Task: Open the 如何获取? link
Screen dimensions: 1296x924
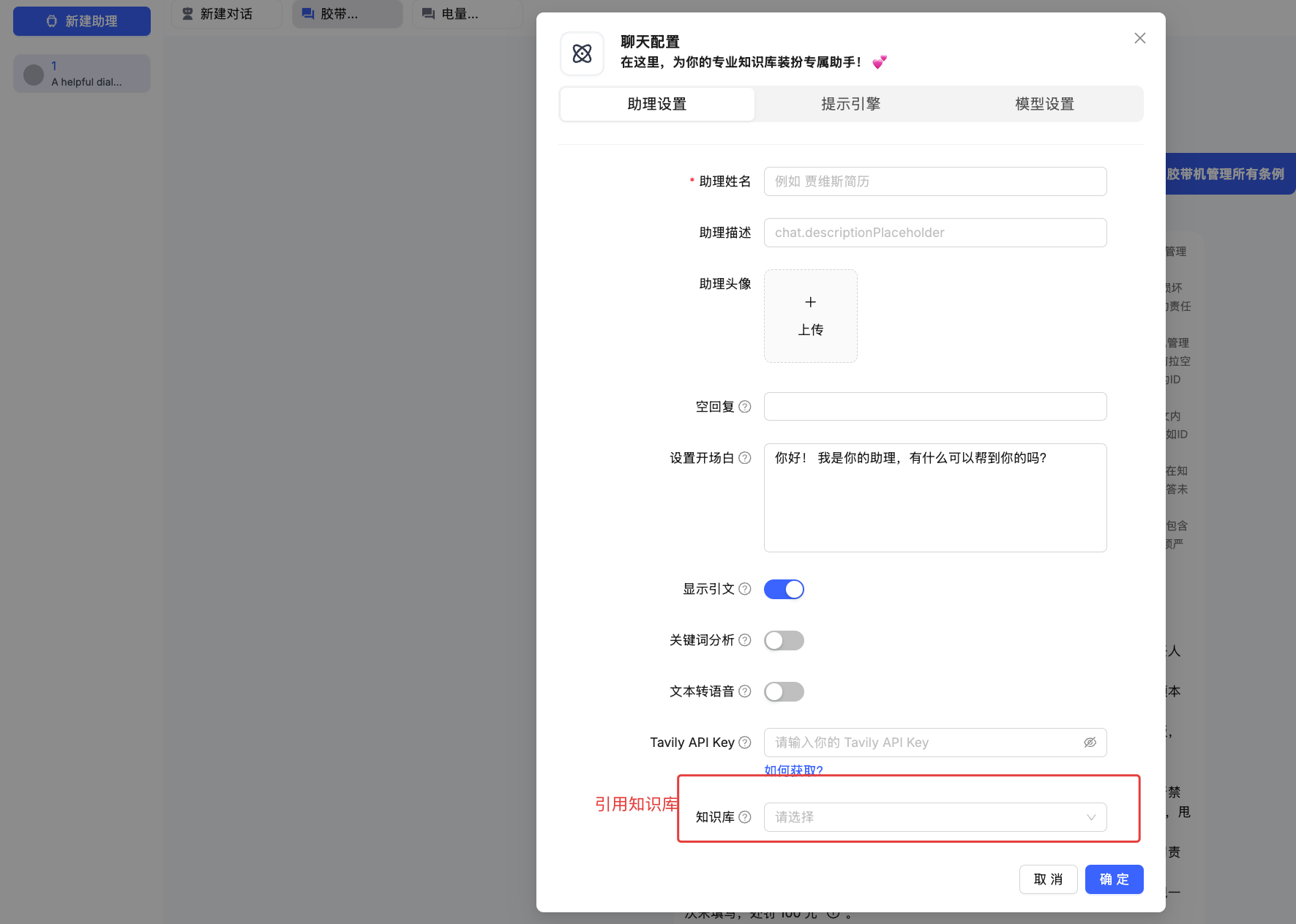Action: (793, 770)
